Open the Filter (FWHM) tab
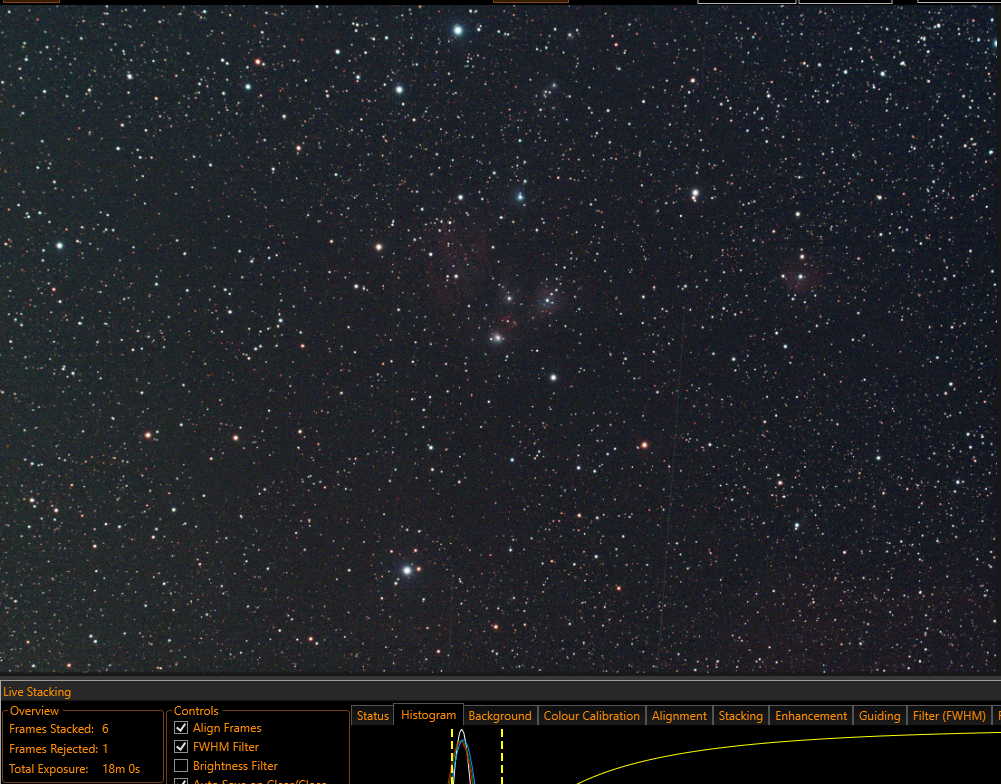 pos(949,716)
